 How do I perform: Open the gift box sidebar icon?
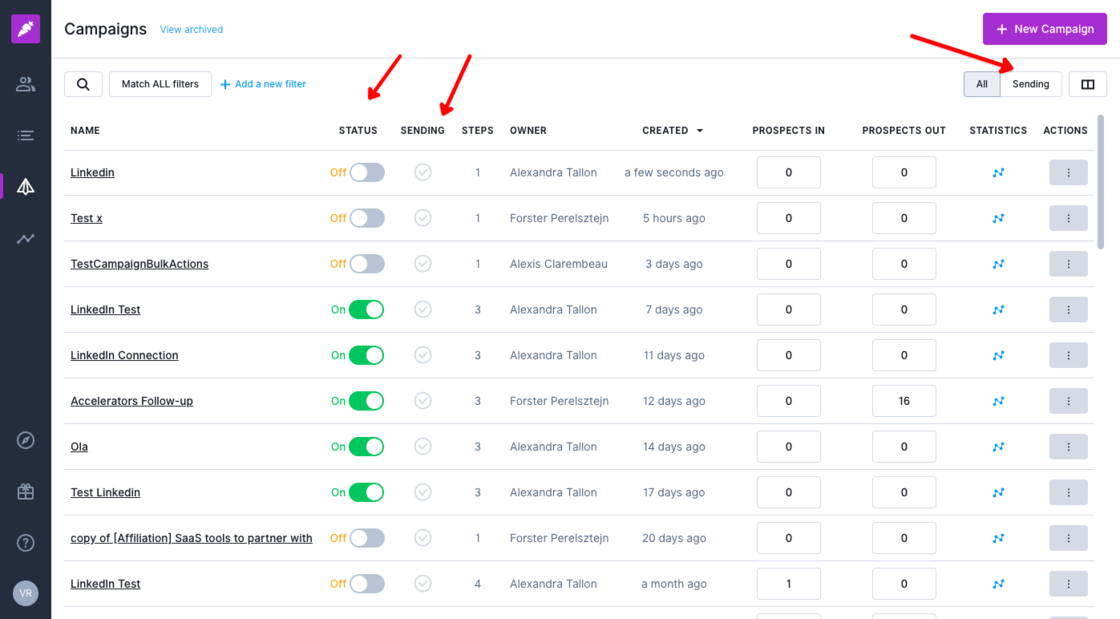(26, 491)
